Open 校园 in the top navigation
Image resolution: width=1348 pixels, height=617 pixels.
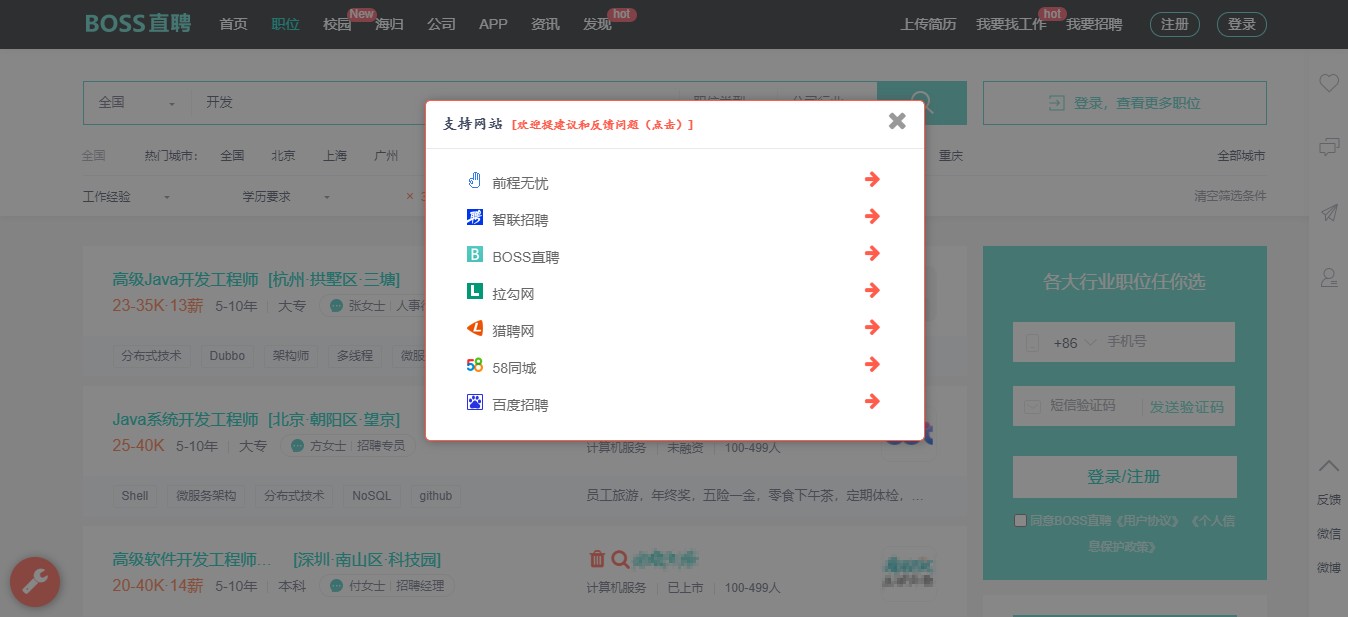[x=337, y=24]
